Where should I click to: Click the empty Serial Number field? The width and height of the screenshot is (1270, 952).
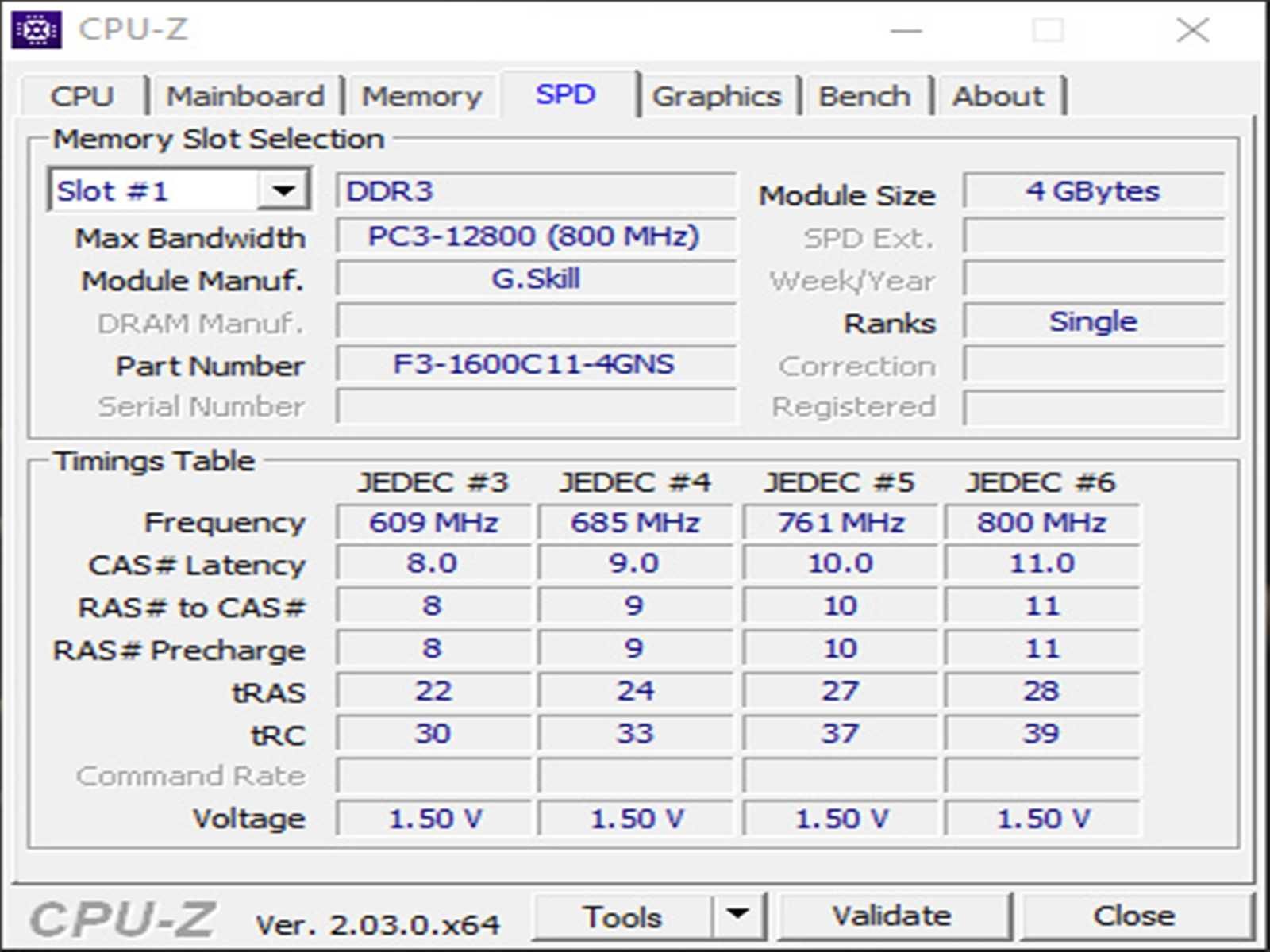click(536, 407)
